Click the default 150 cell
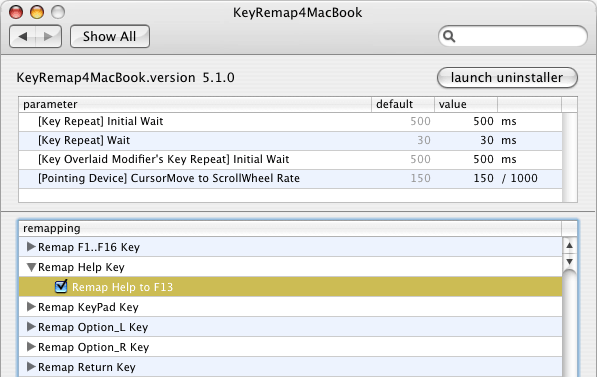Viewport: 597px width, 377px height. tap(420, 179)
